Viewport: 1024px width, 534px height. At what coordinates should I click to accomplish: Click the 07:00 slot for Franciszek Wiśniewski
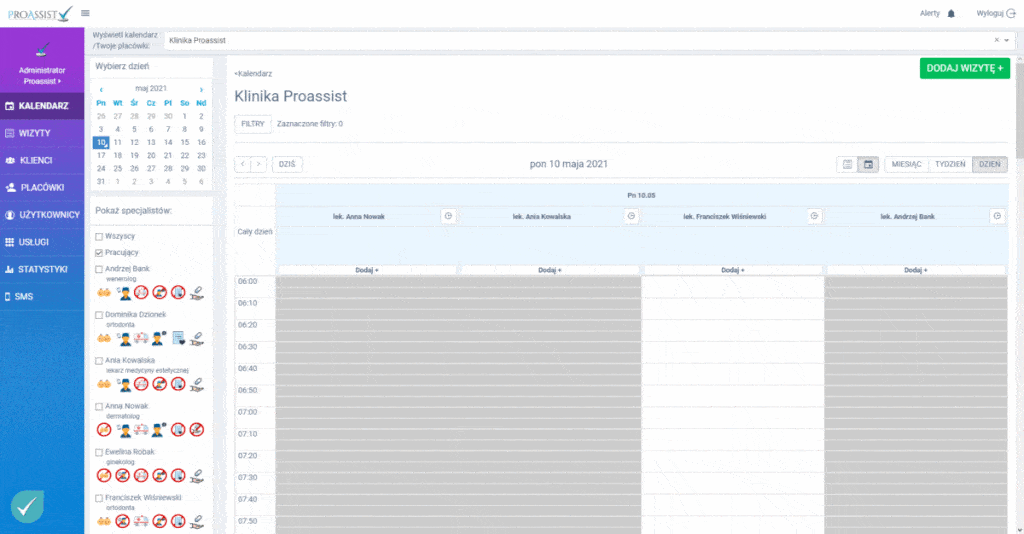click(733, 413)
